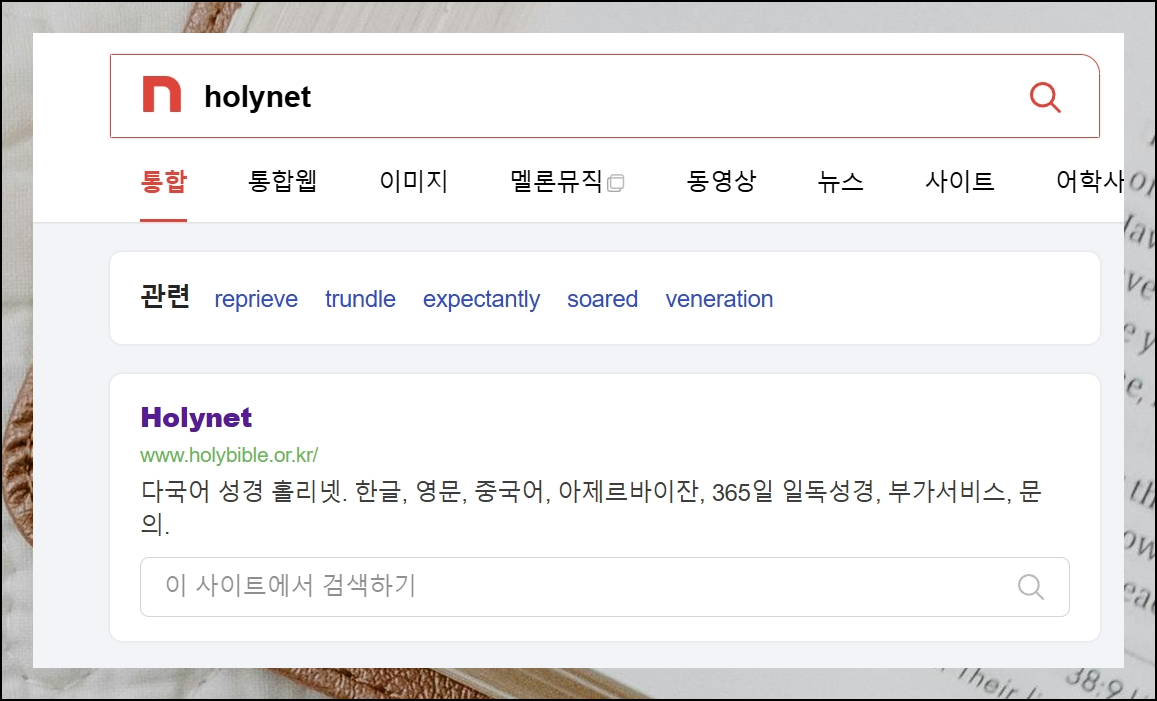Image resolution: width=1157 pixels, height=701 pixels.
Task: Click the red Nate logo icon
Action: [x=162, y=94]
